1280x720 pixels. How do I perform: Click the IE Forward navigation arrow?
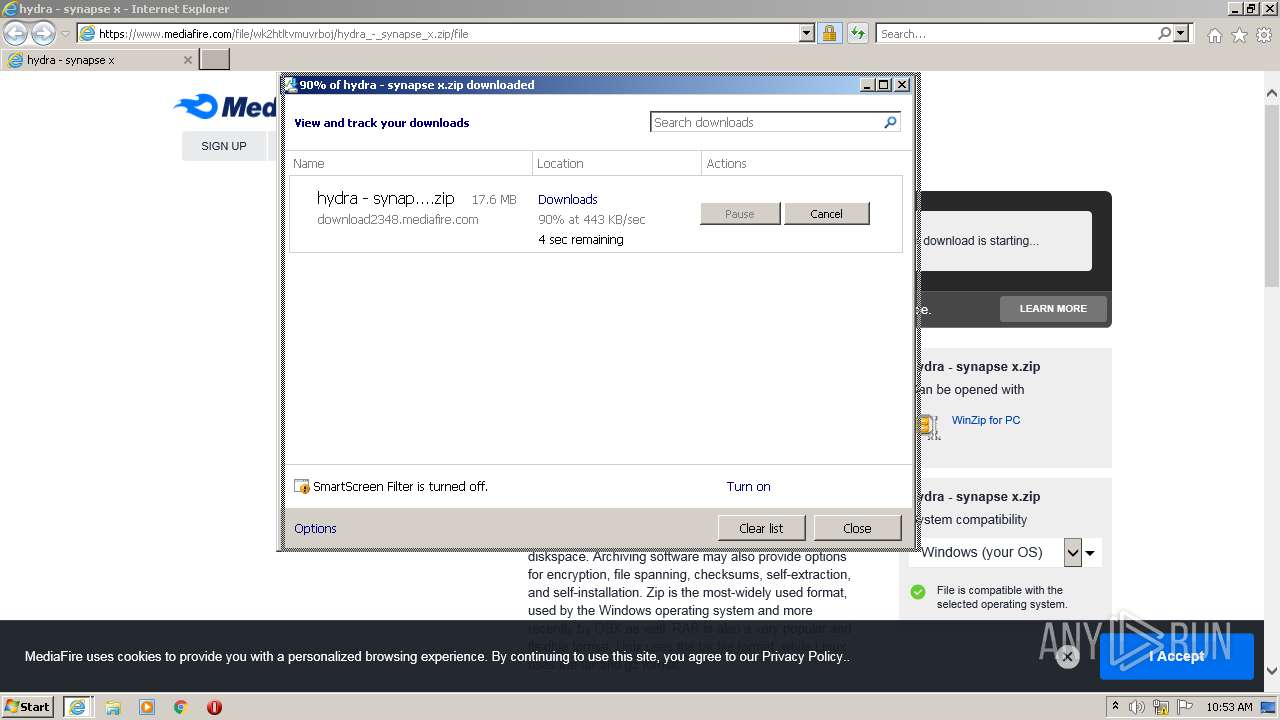click(x=43, y=33)
